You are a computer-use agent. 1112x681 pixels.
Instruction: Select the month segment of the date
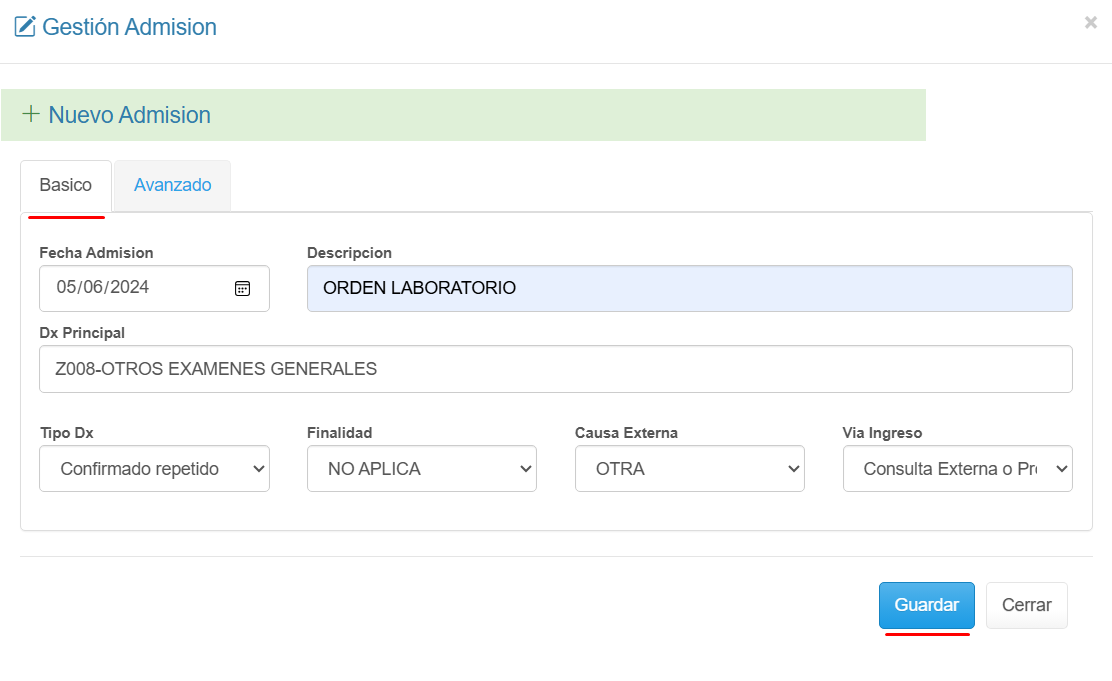tap(93, 288)
